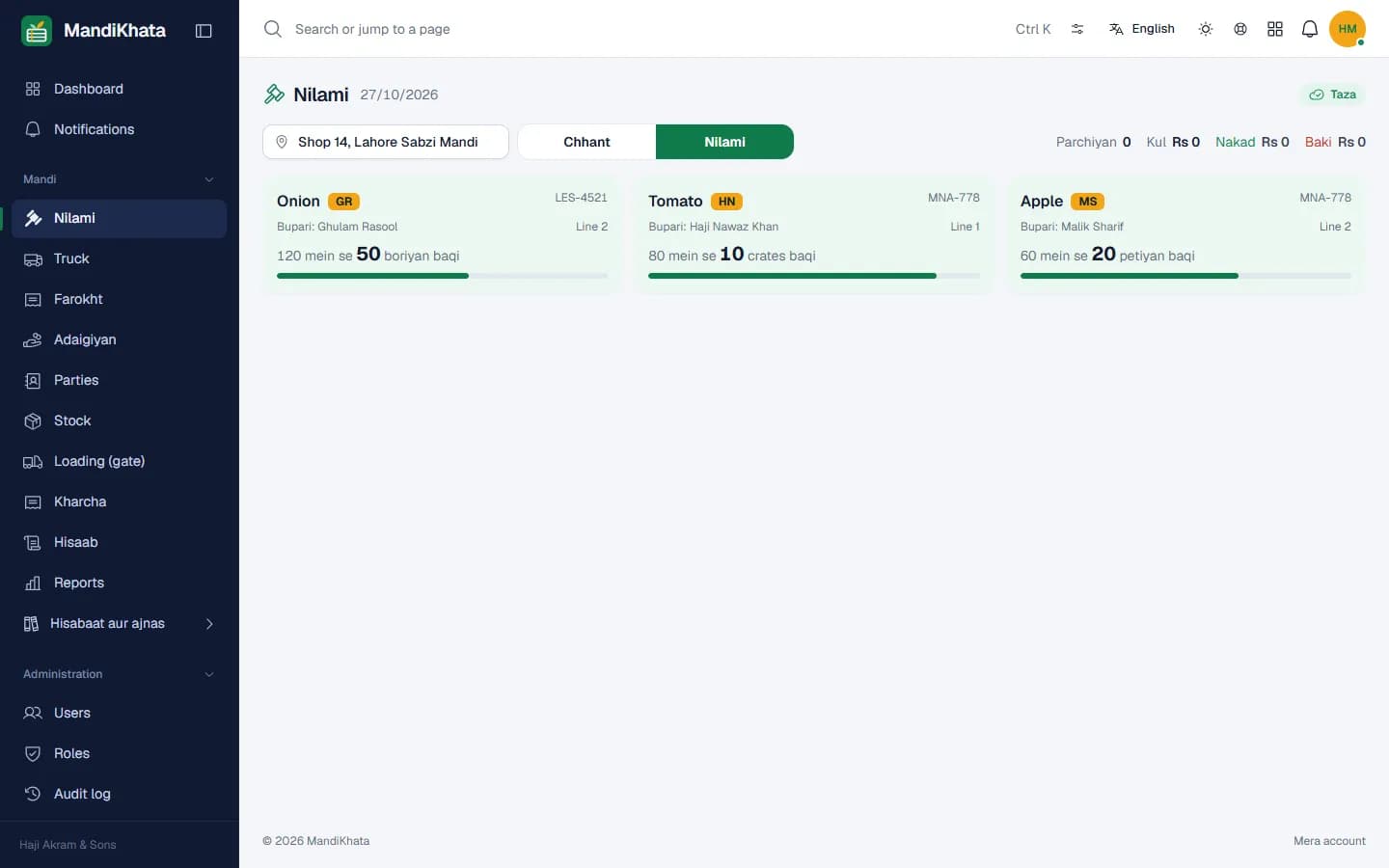1389x868 pixels.
Task: Click the Taza sync status badge
Action: 1332,95
